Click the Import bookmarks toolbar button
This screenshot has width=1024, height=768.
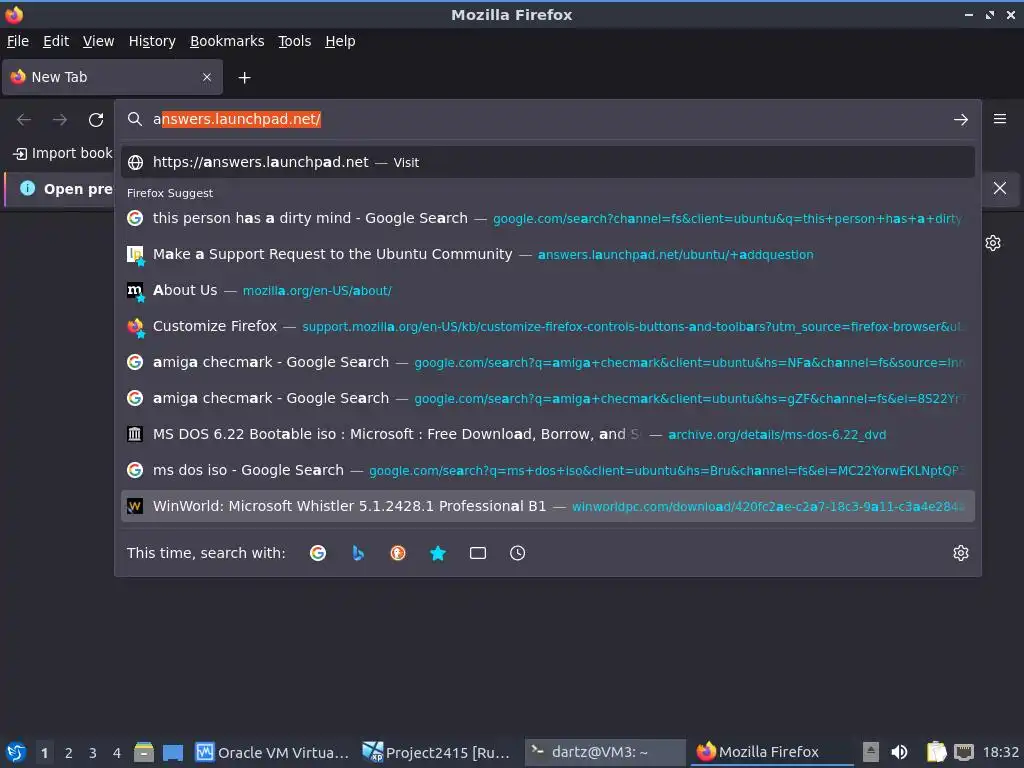pyautogui.click(x=63, y=153)
